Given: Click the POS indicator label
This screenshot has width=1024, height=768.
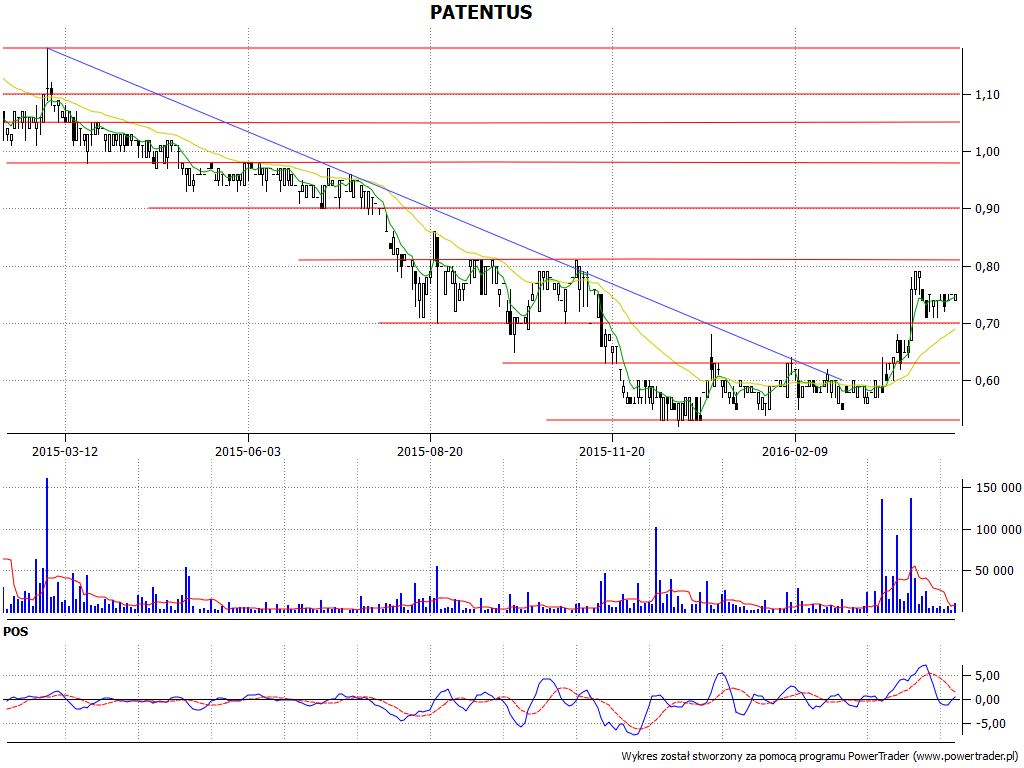Looking at the screenshot, I should coord(16,632).
